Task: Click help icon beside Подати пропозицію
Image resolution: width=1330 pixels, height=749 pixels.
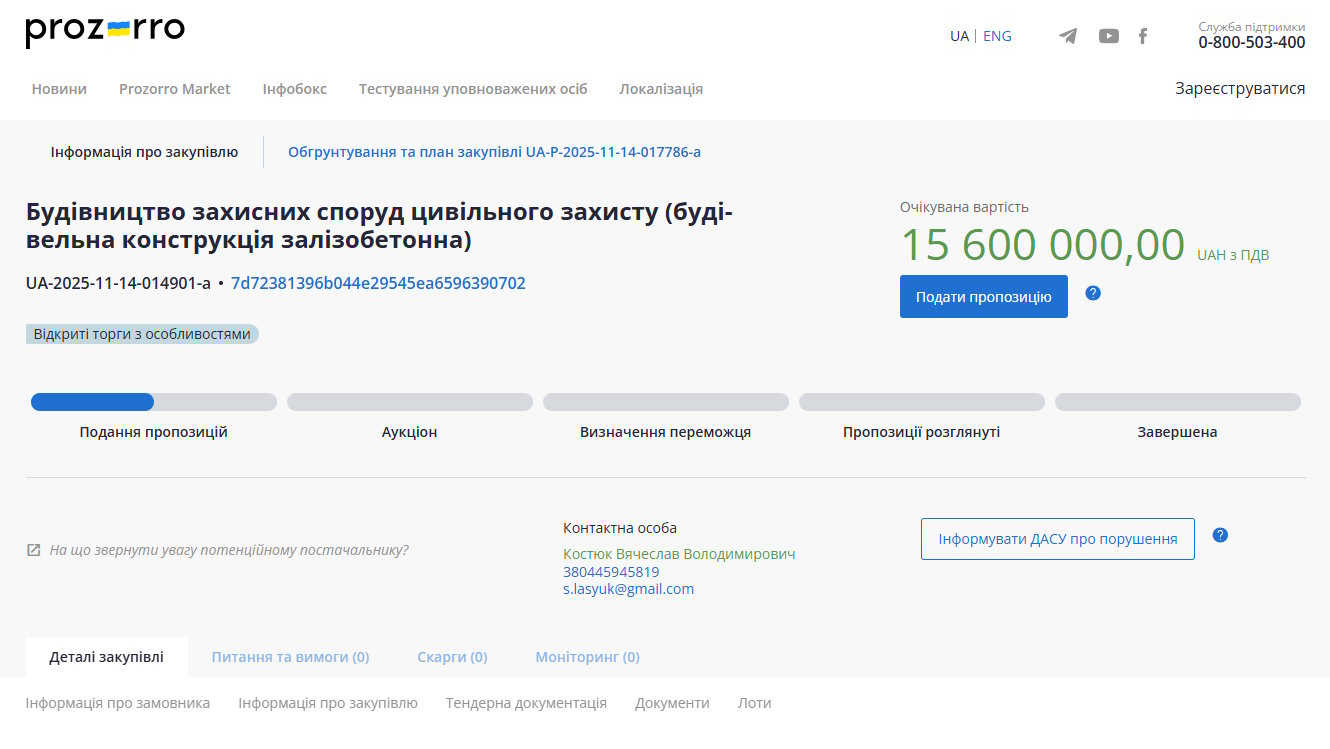Action: [x=1093, y=293]
